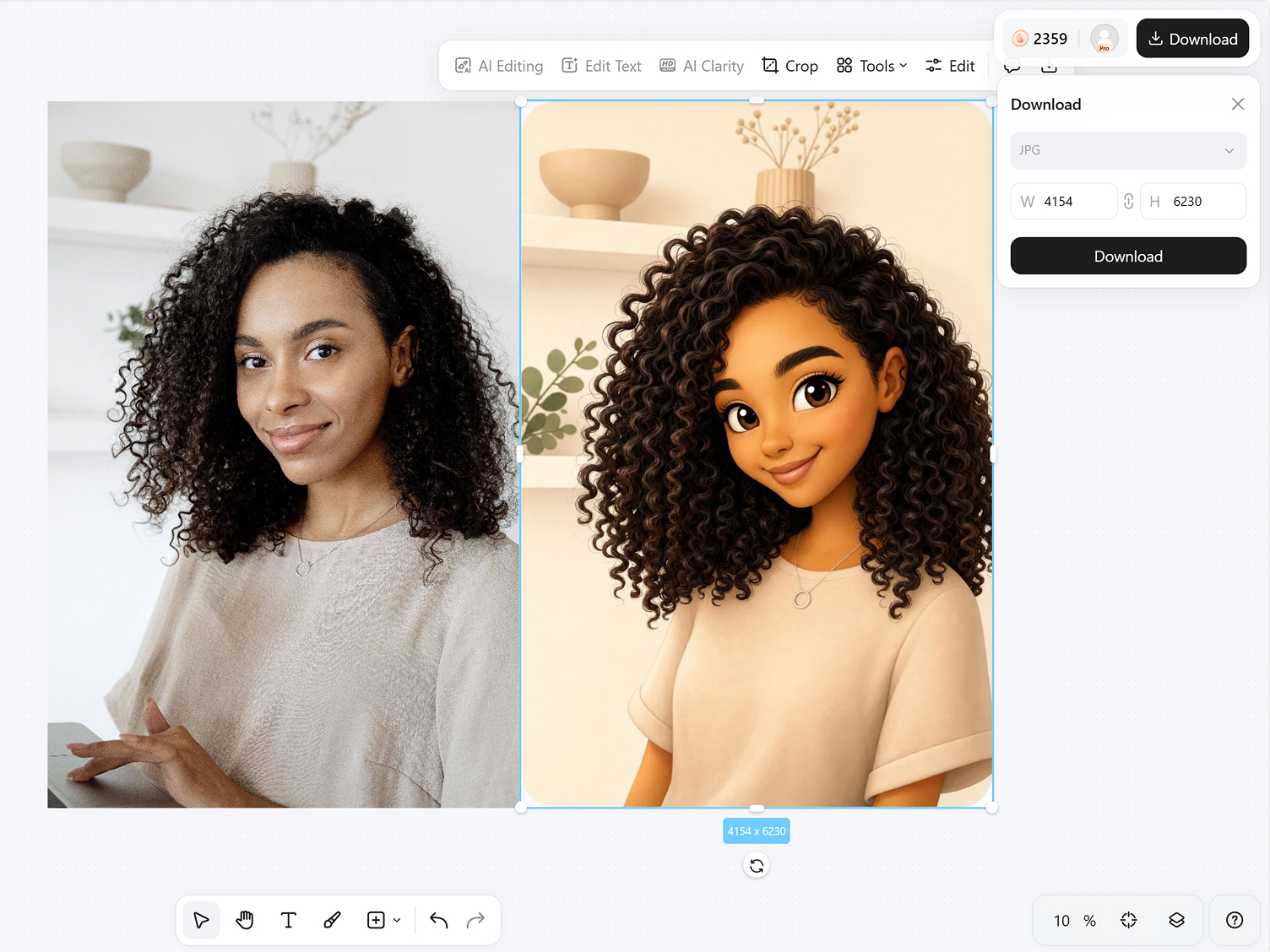
Task: Toggle the aspect ratio lock link
Action: click(1129, 202)
